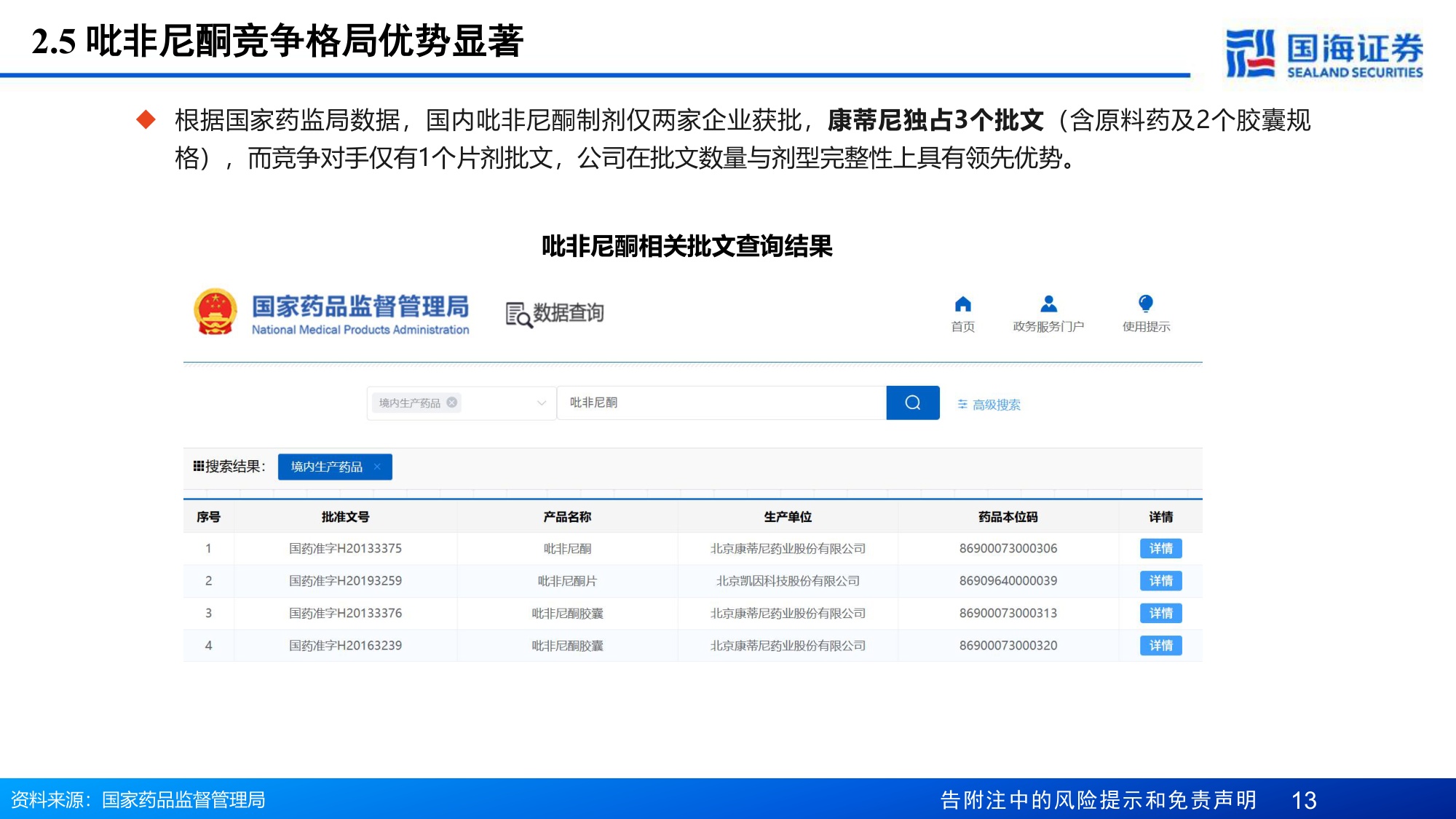Click the chart title 吡非尼酮相关批文查询结果
The height and width of the screenshot is (819, 1456).
[x=687, y=246]
